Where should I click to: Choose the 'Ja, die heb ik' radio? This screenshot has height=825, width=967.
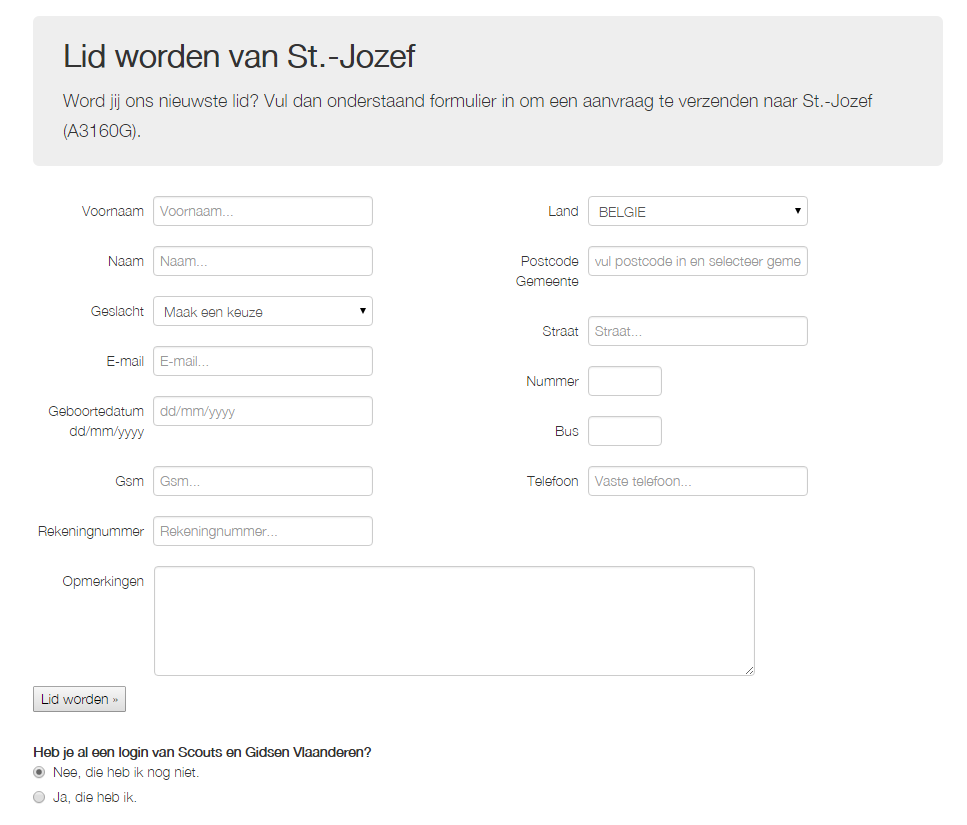pyautogui.click(x=39, y=797)
